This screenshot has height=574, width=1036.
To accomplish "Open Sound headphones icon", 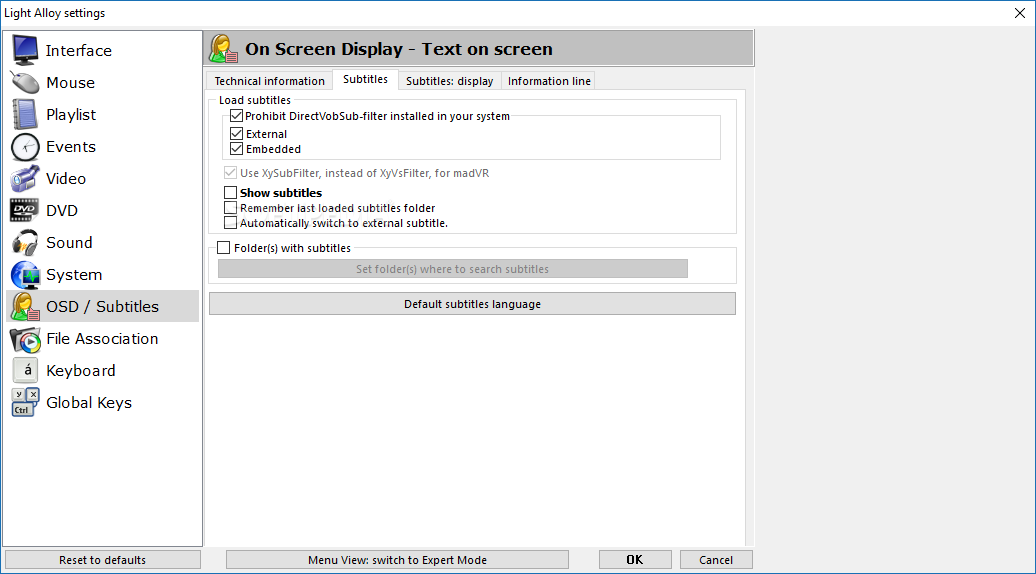I will [25, 242].
